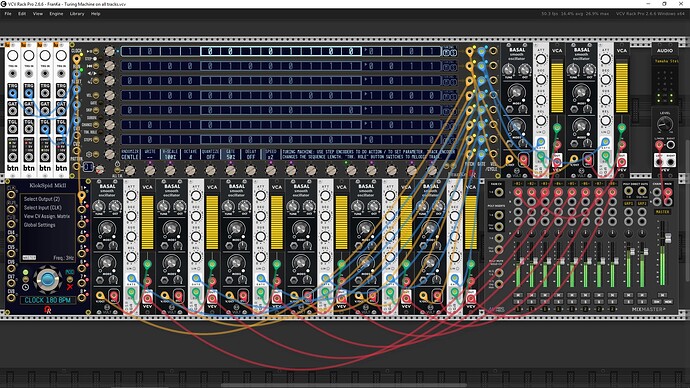Click the VEL button on the sequencer
The image size is (690, 388).
(x=96, y=95)
